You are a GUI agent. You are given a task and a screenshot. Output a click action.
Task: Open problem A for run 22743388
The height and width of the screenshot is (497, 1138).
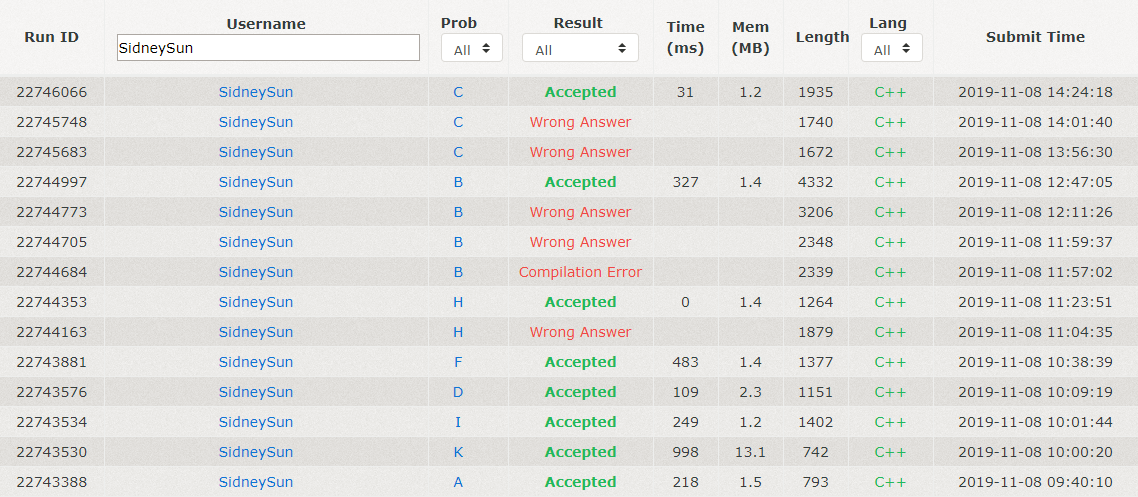point(458,482)
